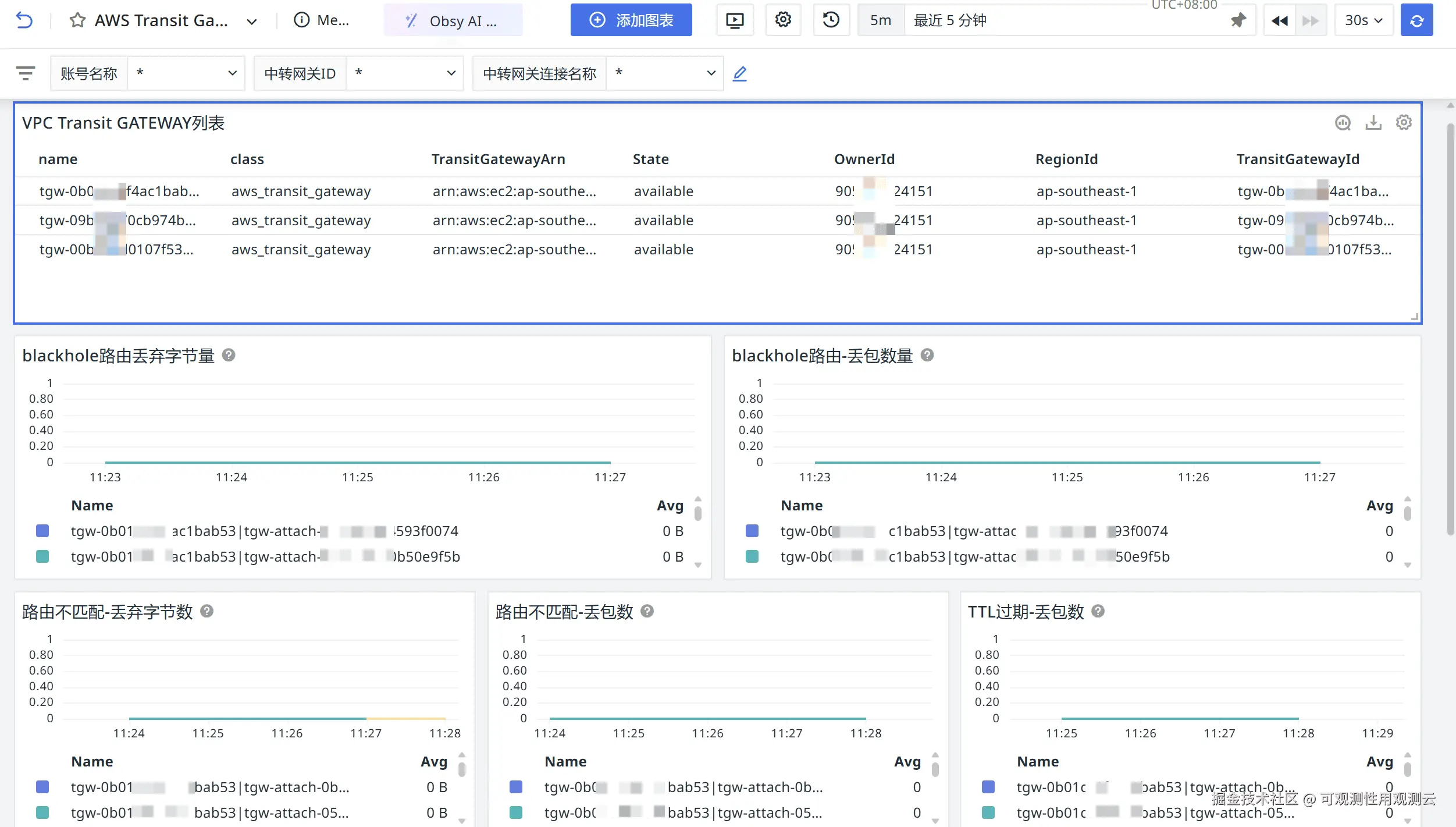Open the 中转网关连接名称 filter dropdown

pos(665,73)
